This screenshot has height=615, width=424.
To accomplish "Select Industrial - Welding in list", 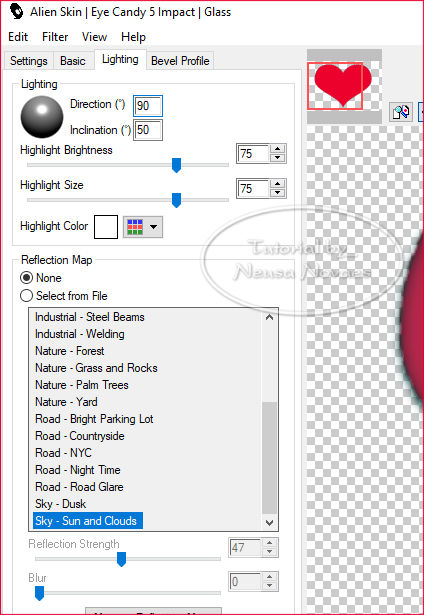I will point(80,334).
